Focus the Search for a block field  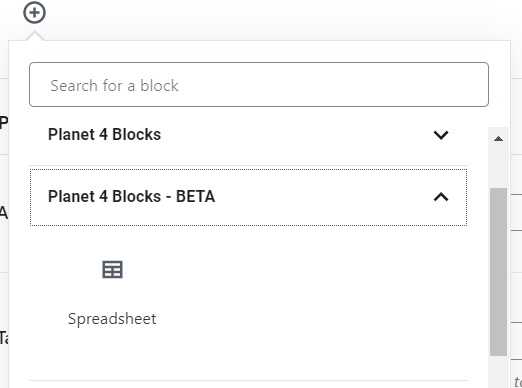click(259, 84)
